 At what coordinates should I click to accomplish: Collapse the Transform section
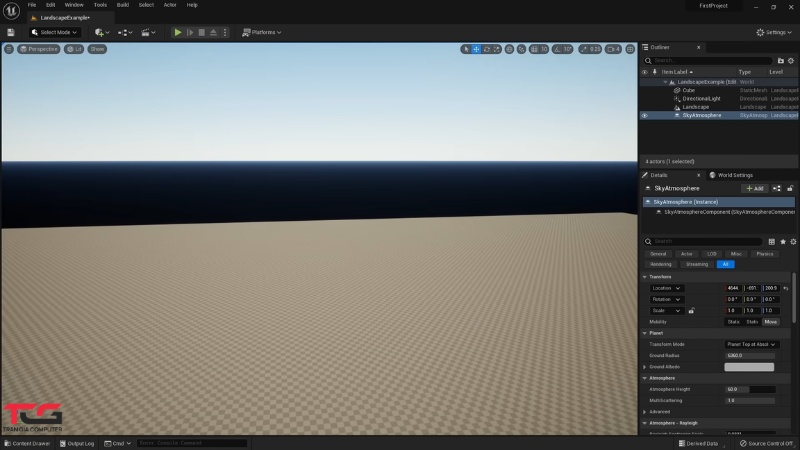(x=644, y=277)
